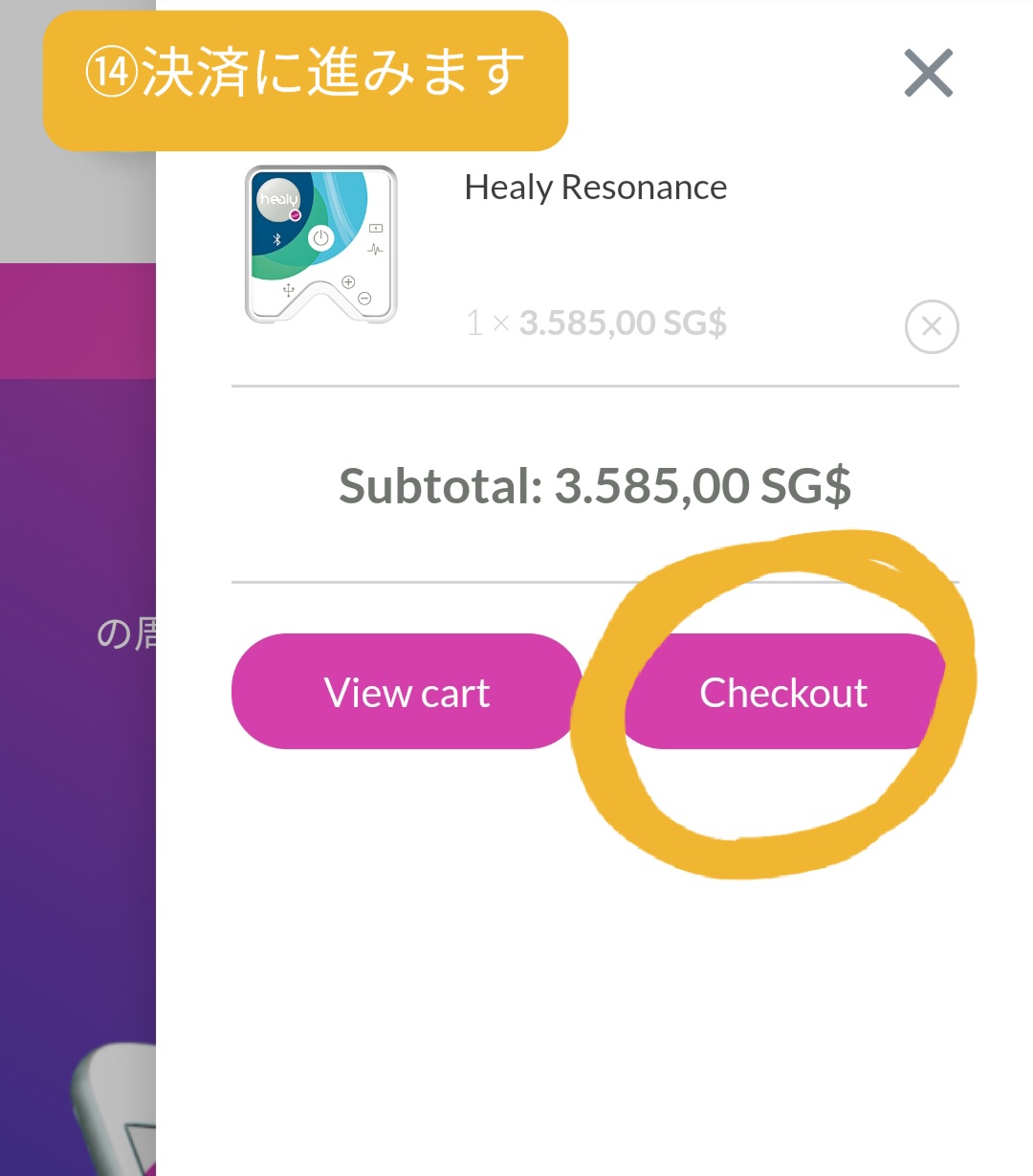Click the Bluetooth symbol on the device image
This screenshot has height=1176, width=1033.
pyautogui.click(x=276, y=239)
